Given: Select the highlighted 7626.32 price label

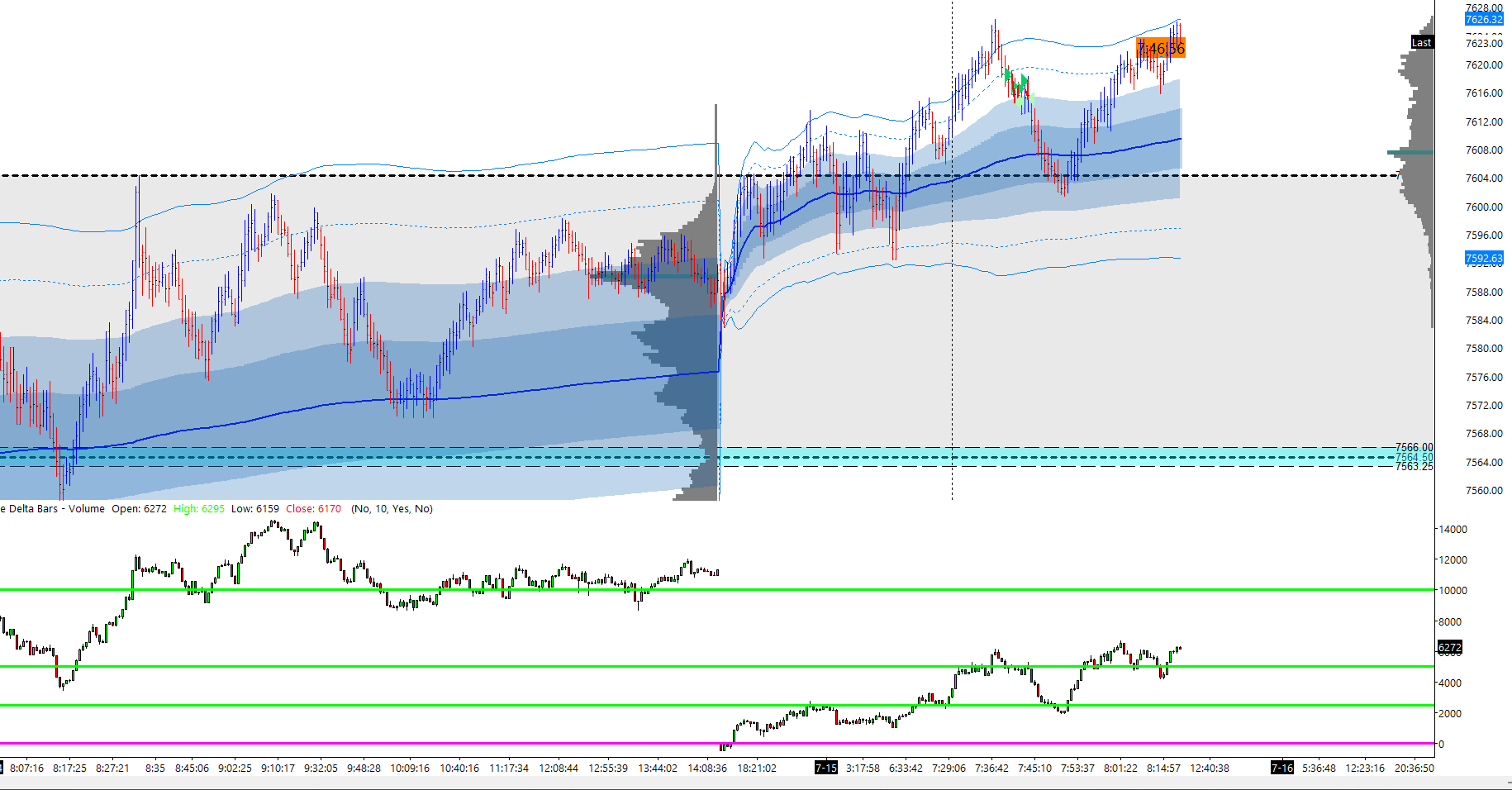Looking at the screenshot, I should point(1484,19).
